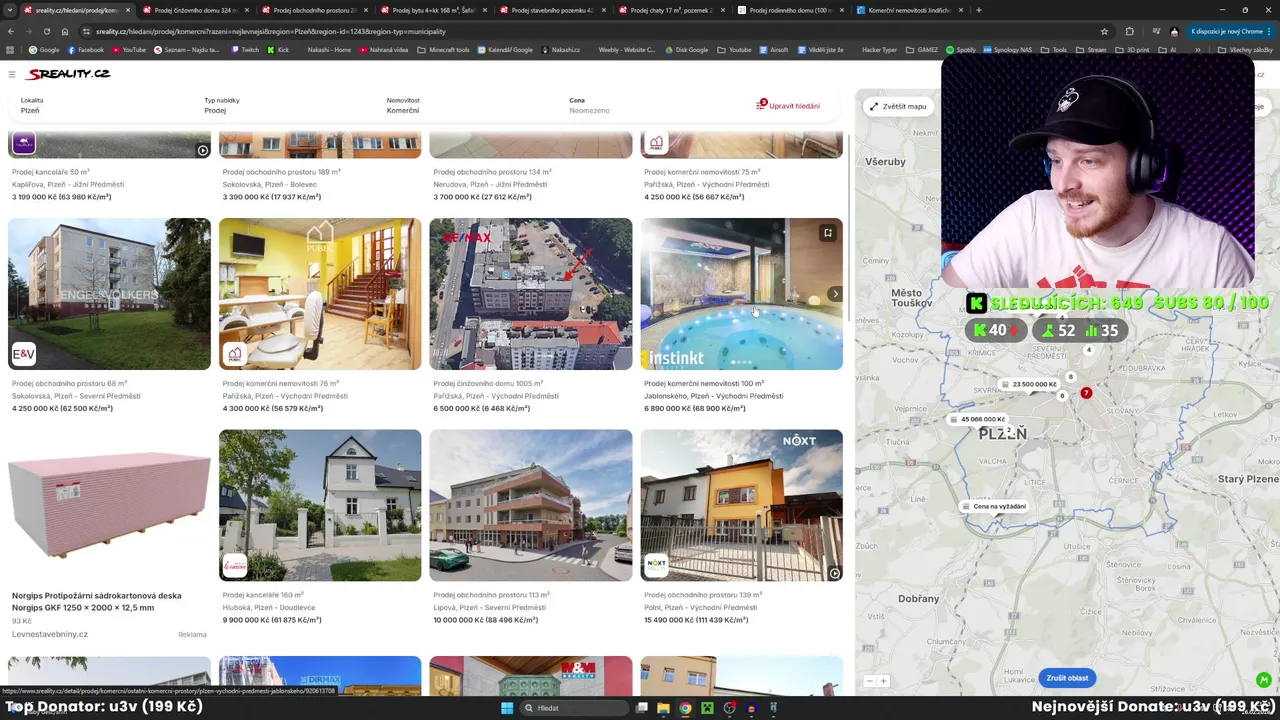Open Prodej kanceláře 160 m² link
Viewport: 1280px width, 720px height.
pyautogui.click(x=263, y=595)
